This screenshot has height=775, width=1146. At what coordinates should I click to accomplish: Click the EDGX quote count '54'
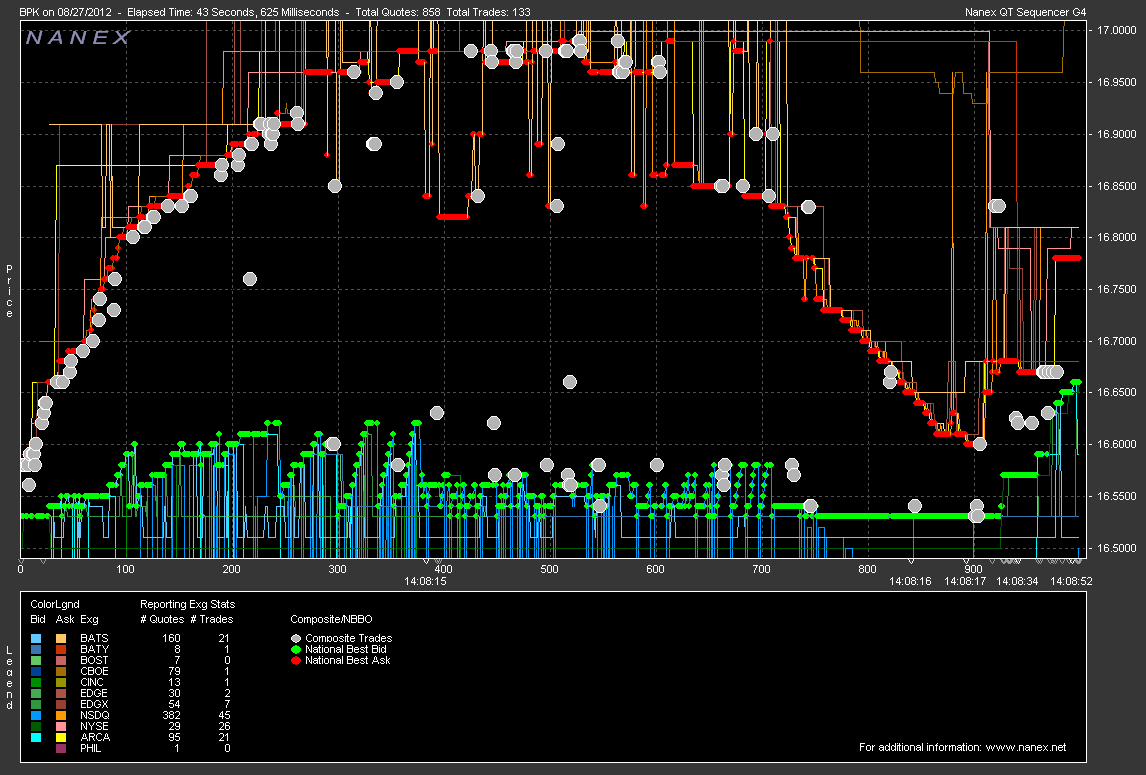pyautogui.click(x=175, y=704)
